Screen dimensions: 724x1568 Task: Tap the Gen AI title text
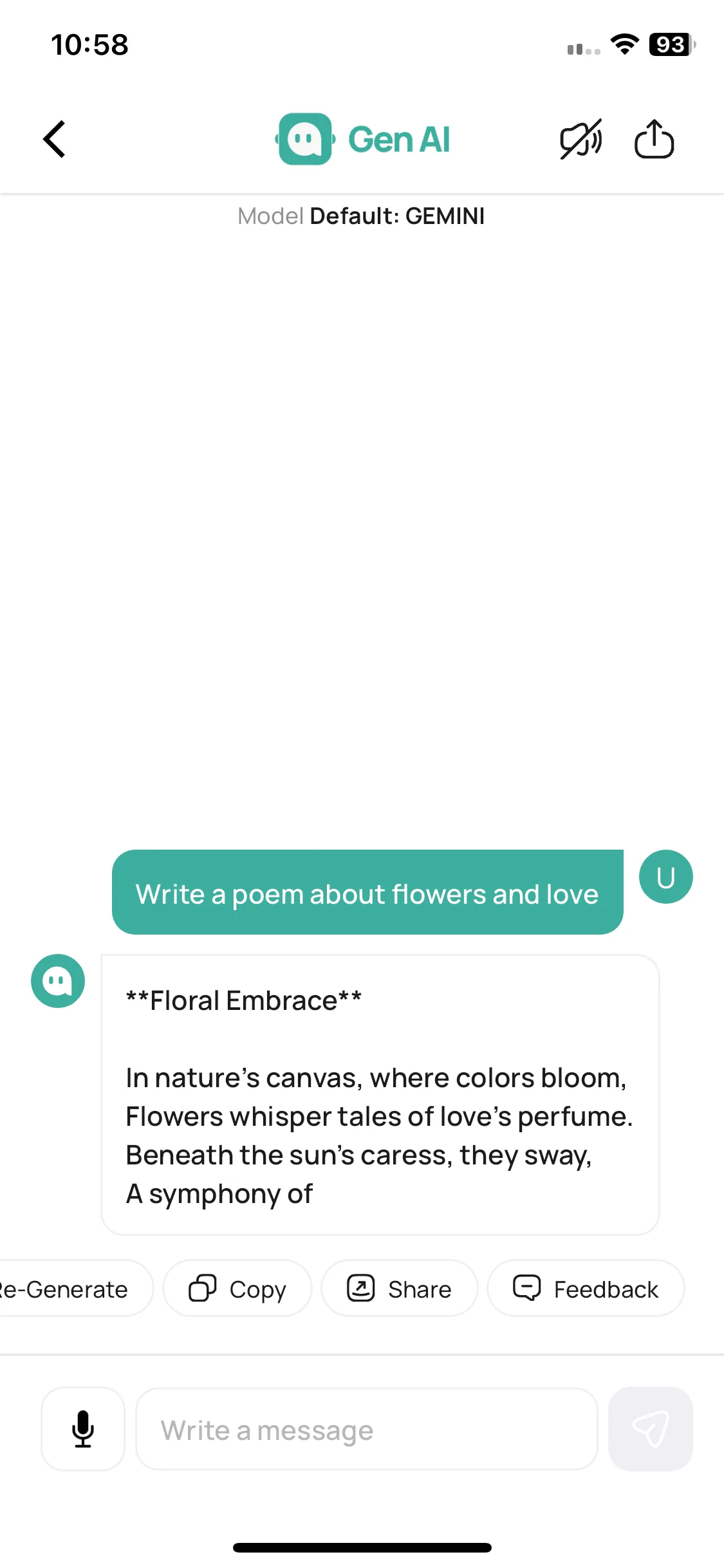click(399, 139)
